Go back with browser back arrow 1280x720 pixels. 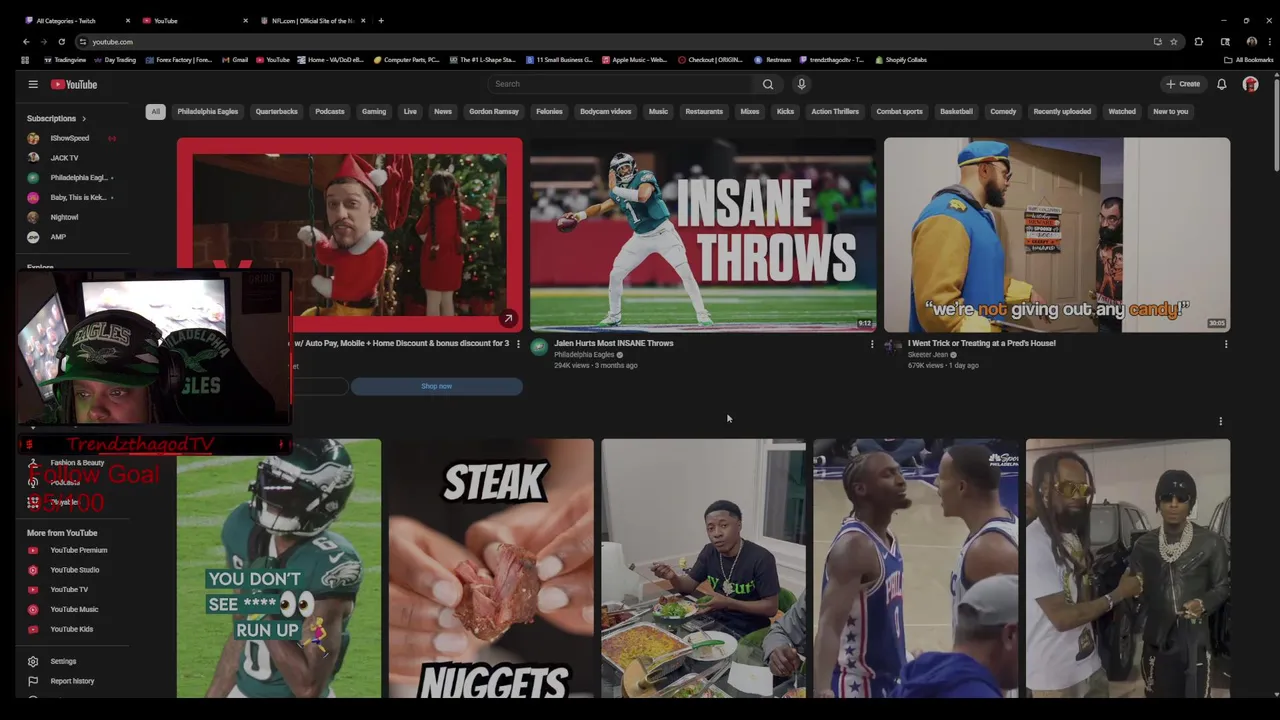point(26,42)
